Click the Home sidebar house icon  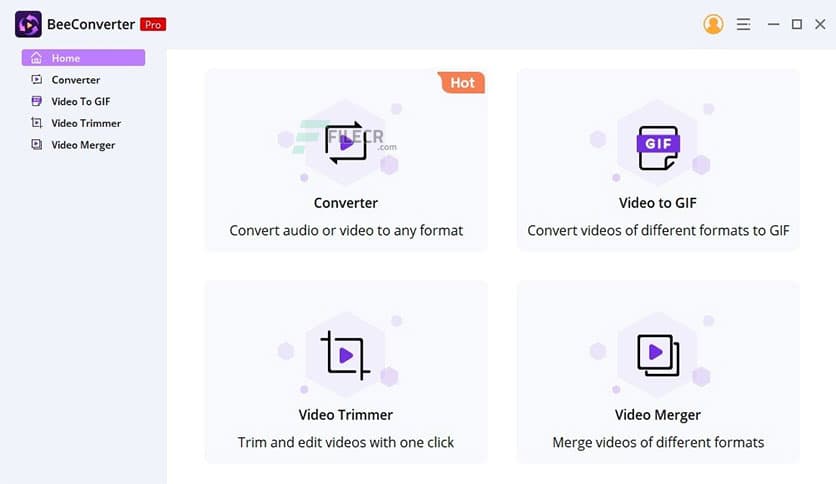coord(36,58)
